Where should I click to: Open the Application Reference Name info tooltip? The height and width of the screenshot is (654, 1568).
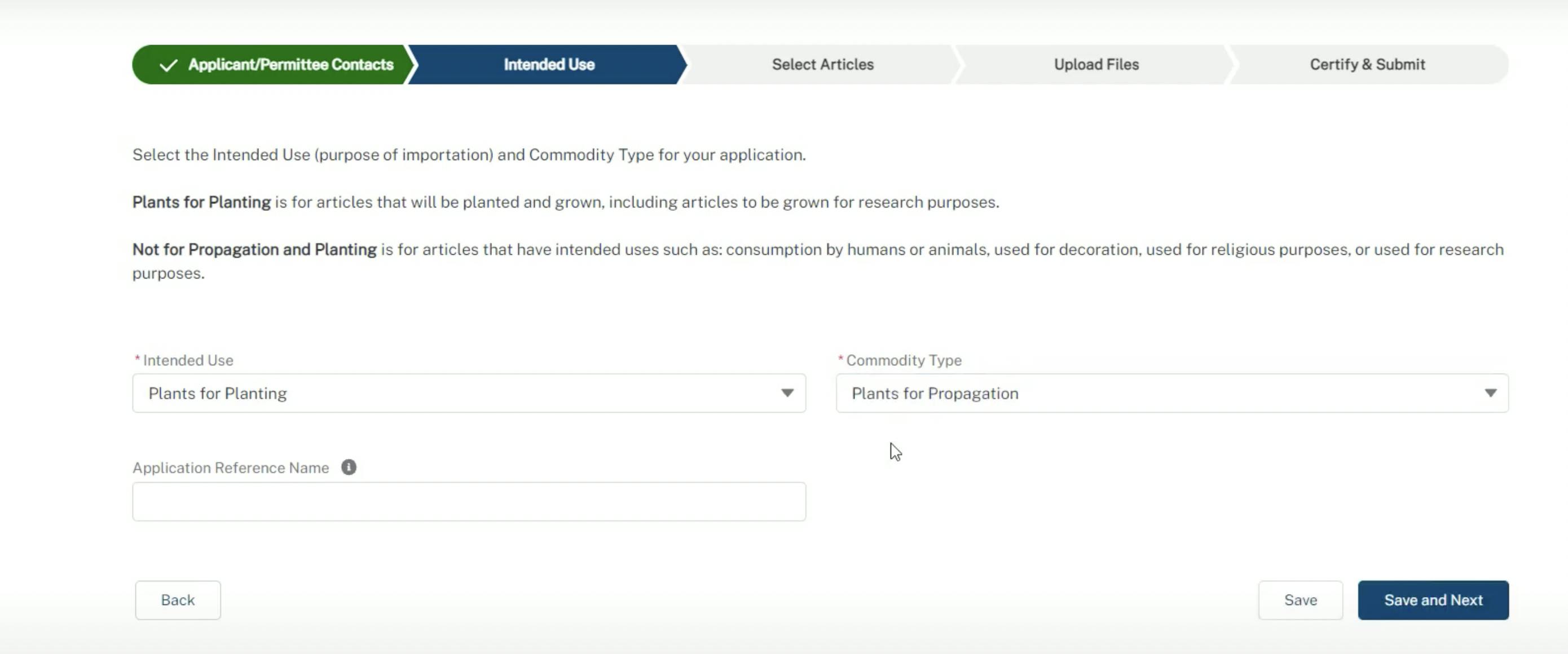click(x=349, y=467)
